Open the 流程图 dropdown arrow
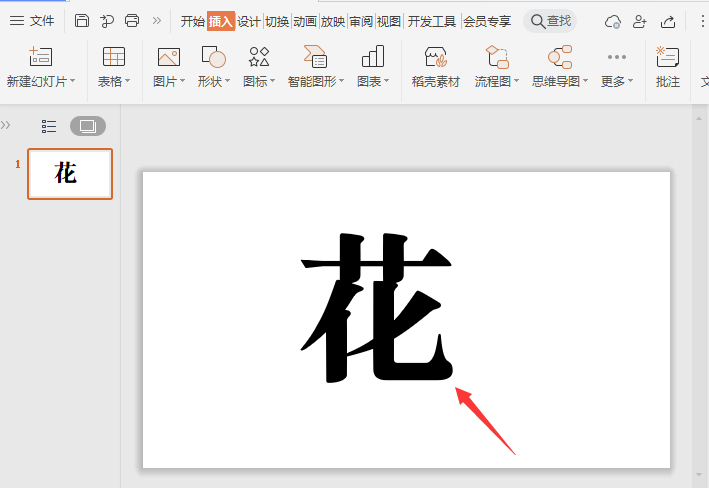The image size is (709, 488). [516, 81]
